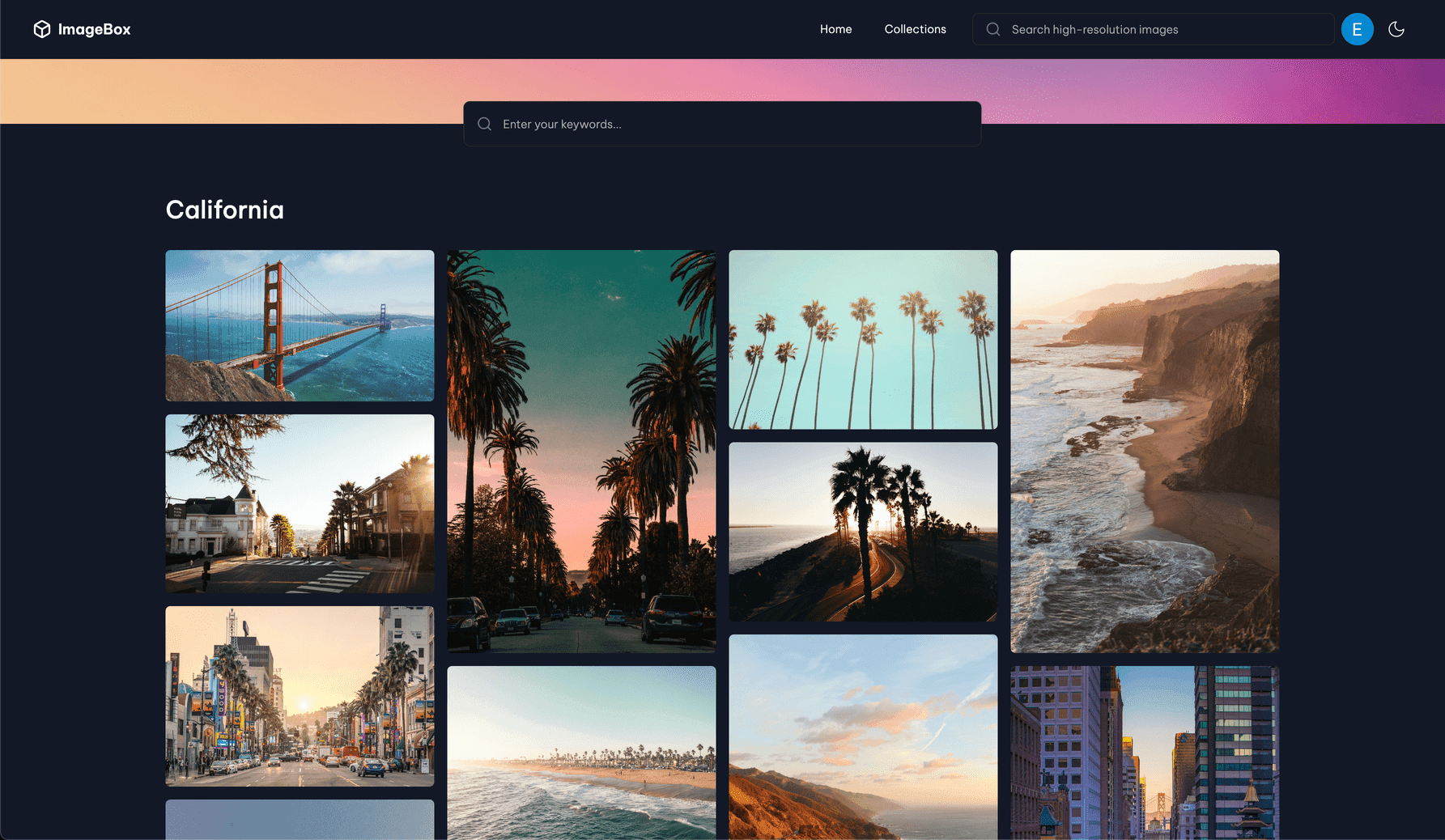Open the Collections page

coord(915,29)
